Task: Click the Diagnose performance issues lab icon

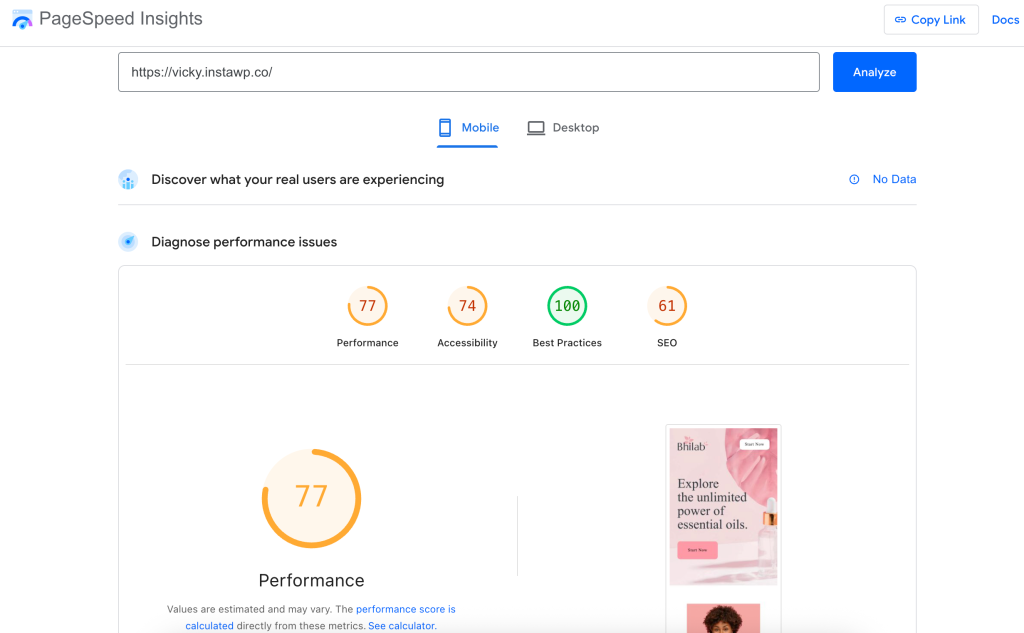Action: [x=128, y=241]
